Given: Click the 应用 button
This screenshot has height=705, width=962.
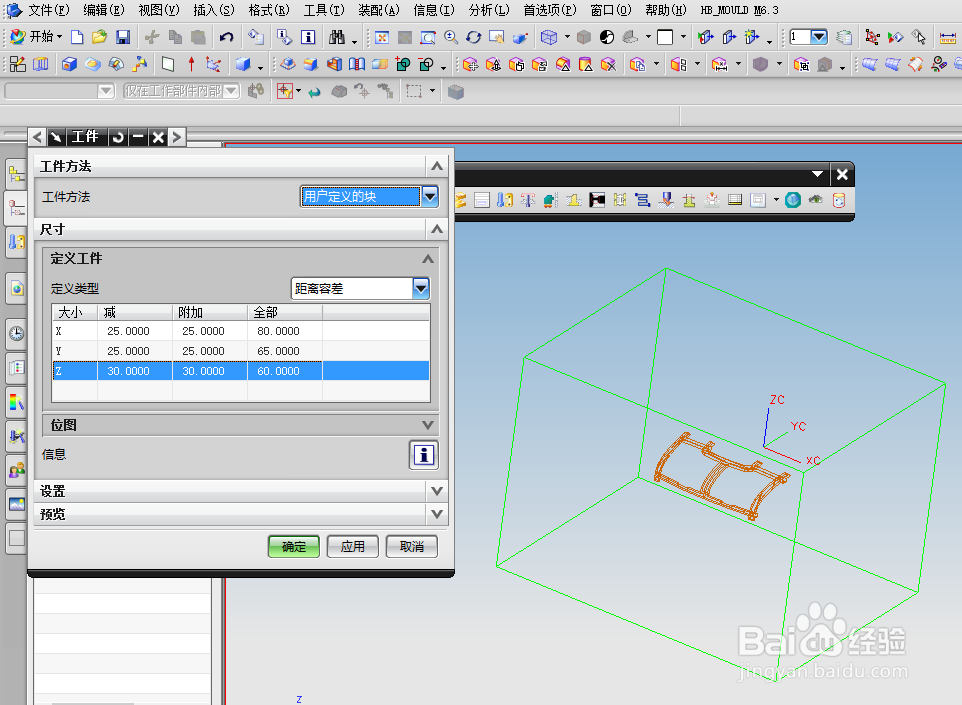Looking at the screenshot, I should pos(353,546).
